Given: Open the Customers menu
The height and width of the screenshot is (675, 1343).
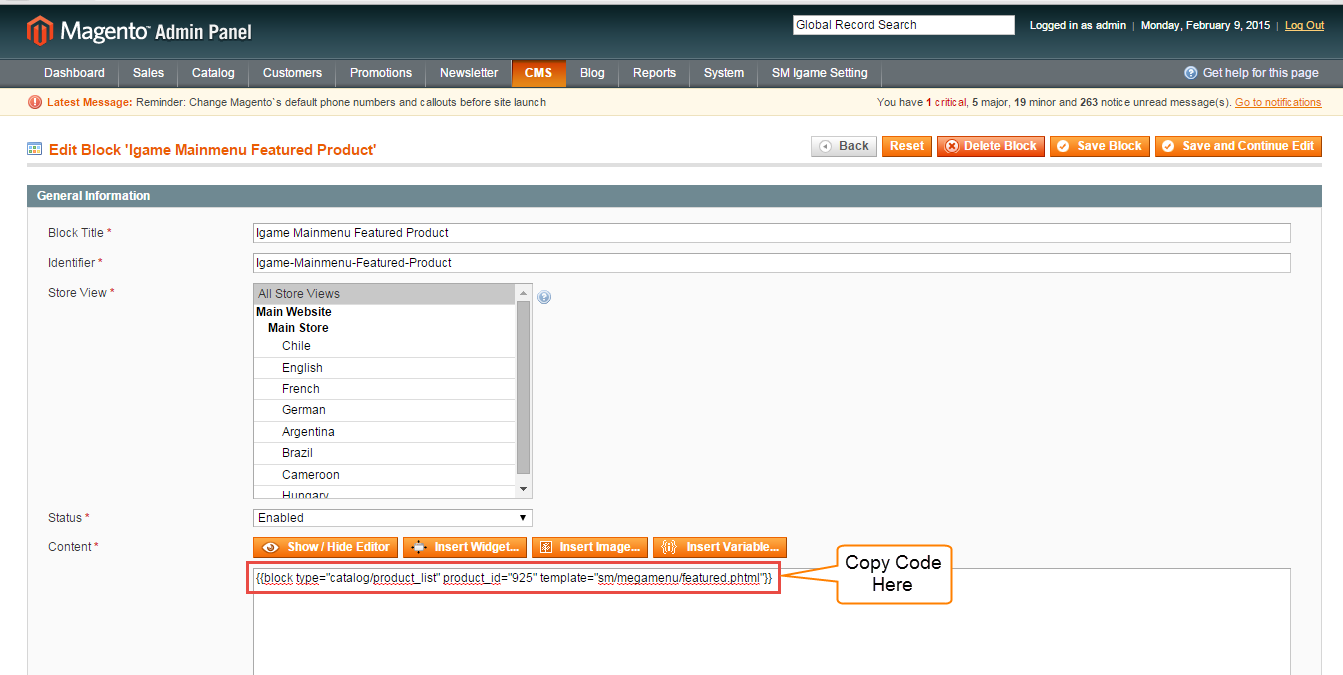Looking at the screenshot, I should click(x=292, y=73).
